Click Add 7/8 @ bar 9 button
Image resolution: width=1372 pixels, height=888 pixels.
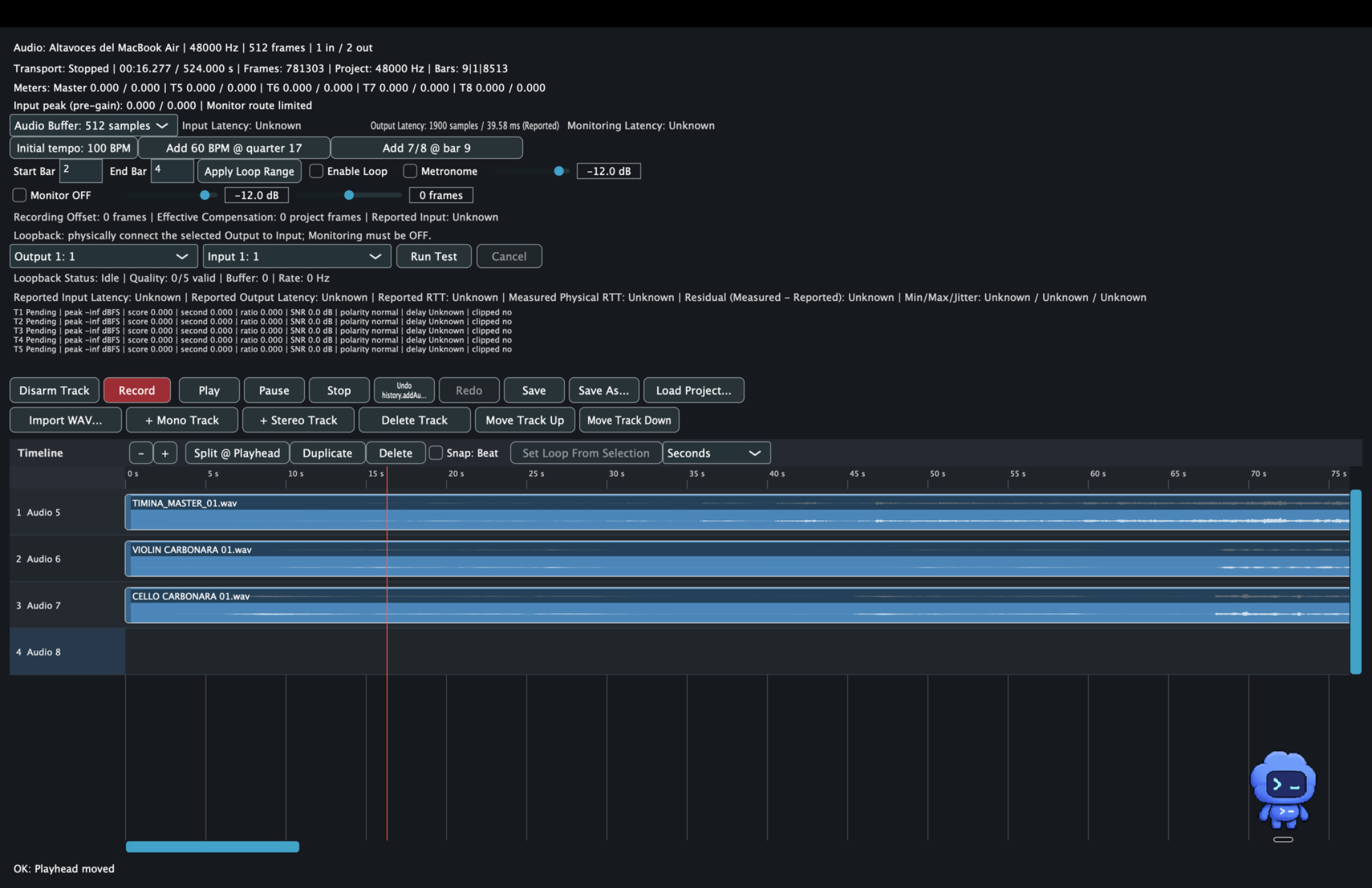[x=427, y=148]
